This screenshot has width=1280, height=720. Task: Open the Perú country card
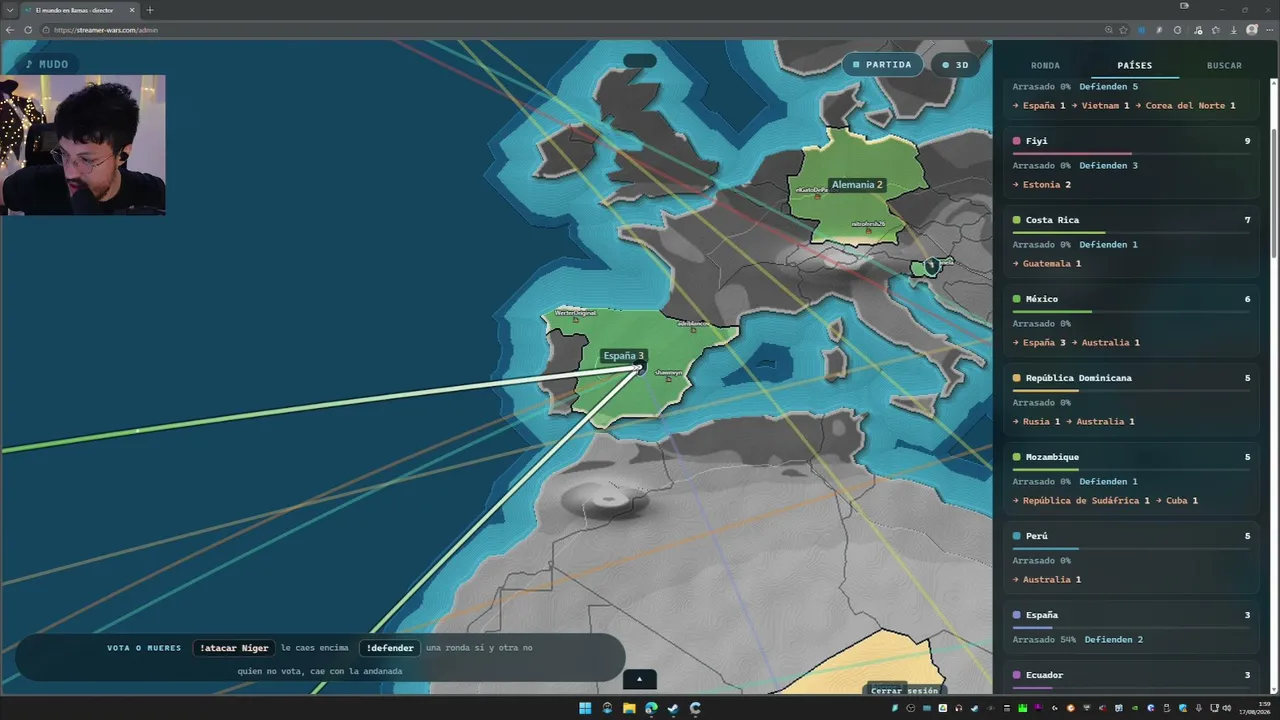1131,555
